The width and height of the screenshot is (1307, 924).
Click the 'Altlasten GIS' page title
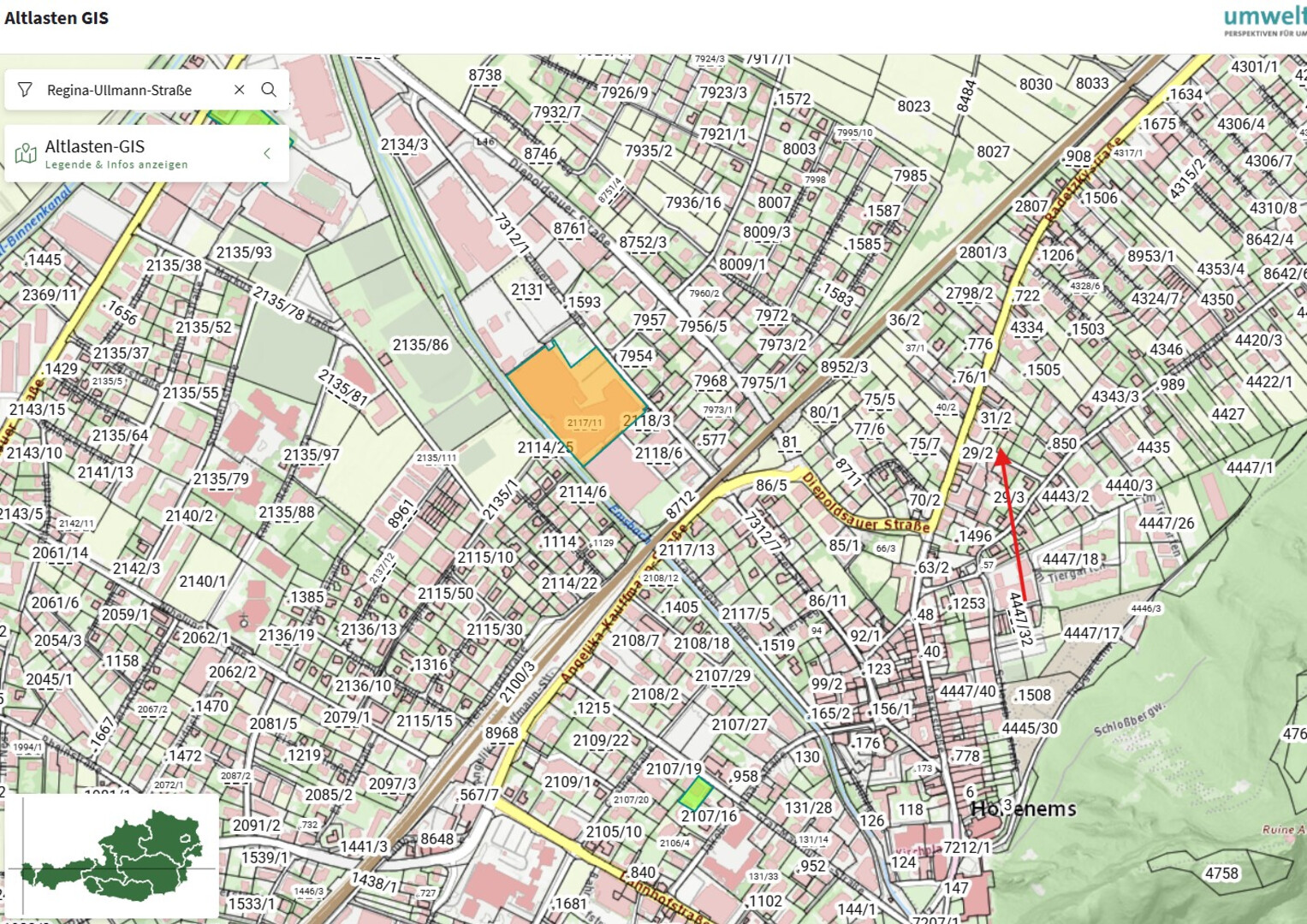(56, 18)
